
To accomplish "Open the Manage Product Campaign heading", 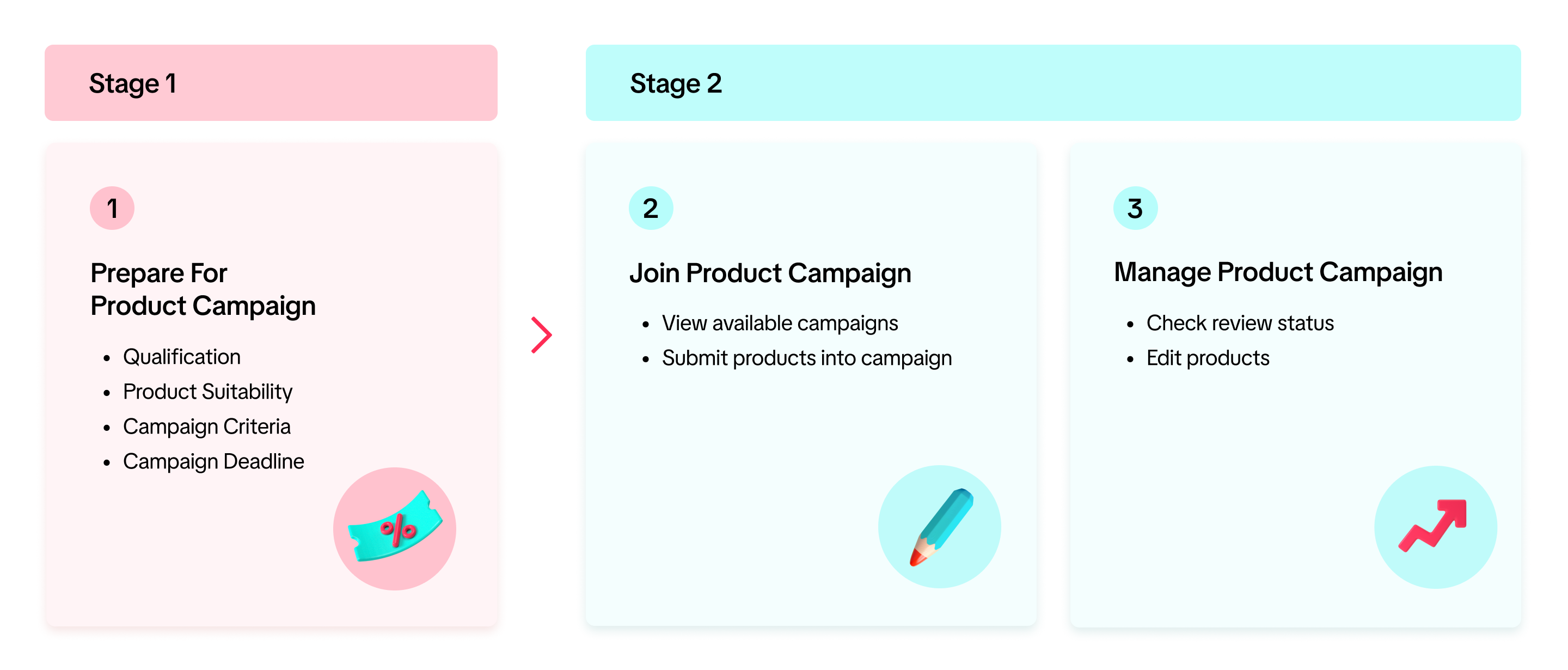I will click(1278, 272).
